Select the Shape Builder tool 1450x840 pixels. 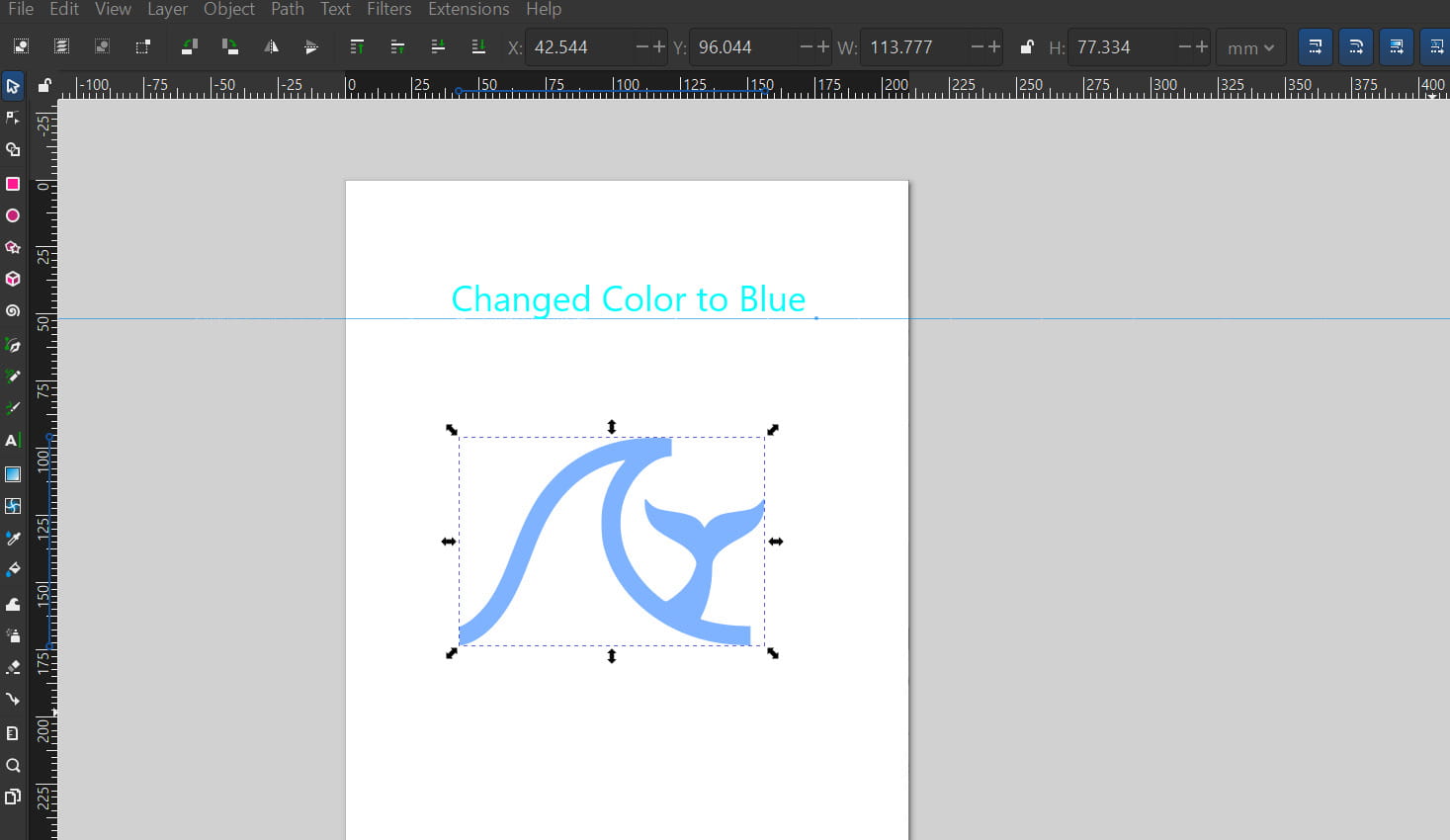(13, 150)
